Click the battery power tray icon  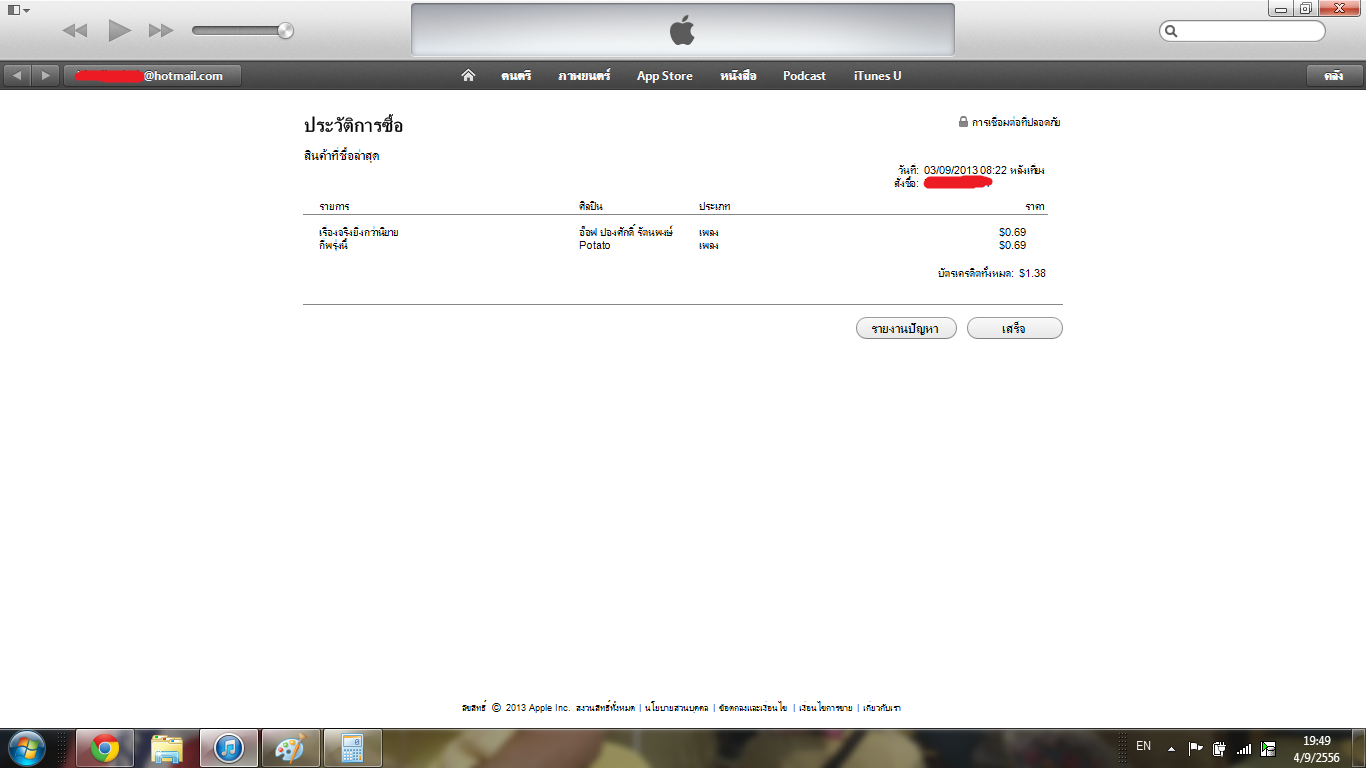pos(1219,748)
